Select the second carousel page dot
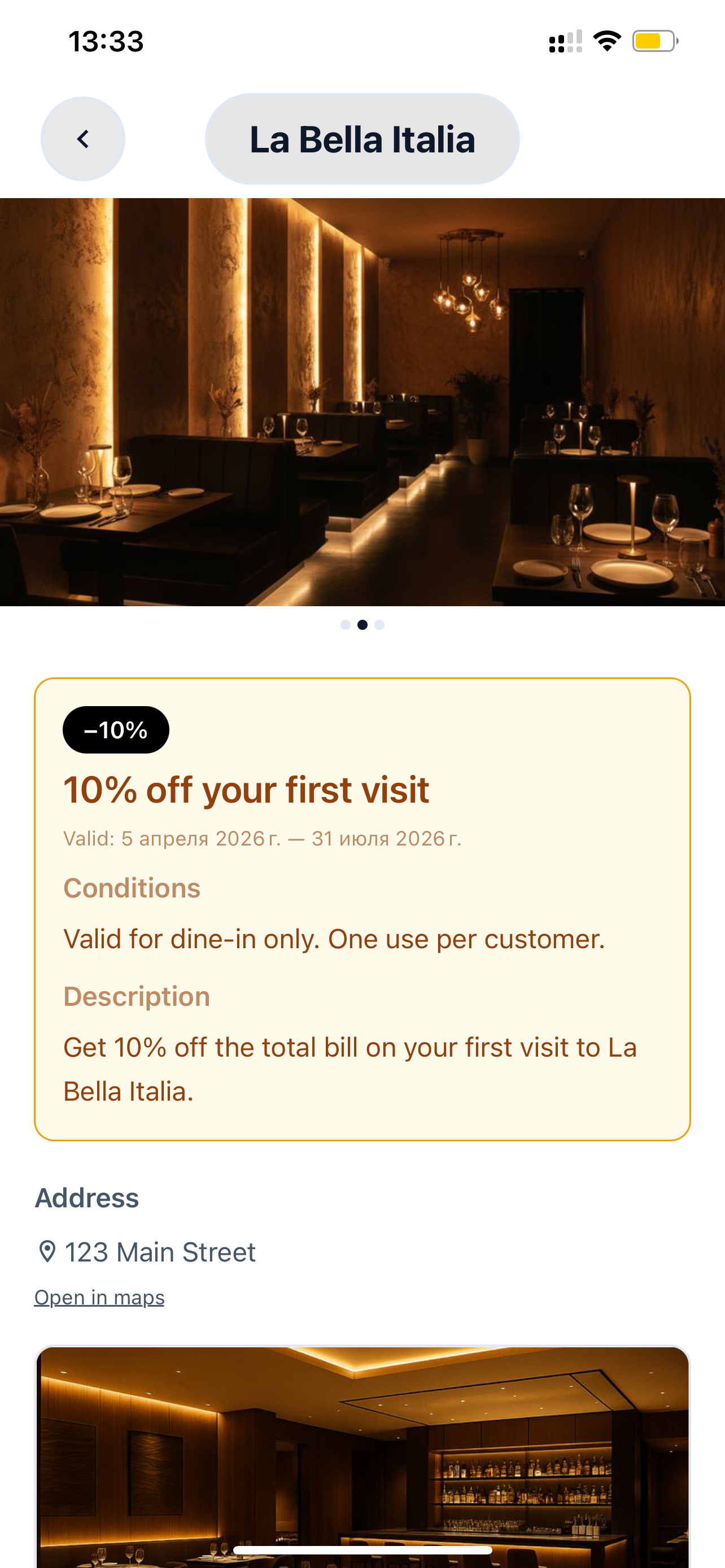The width and height of the screenshot is (725, 1568). pos(362,624)
